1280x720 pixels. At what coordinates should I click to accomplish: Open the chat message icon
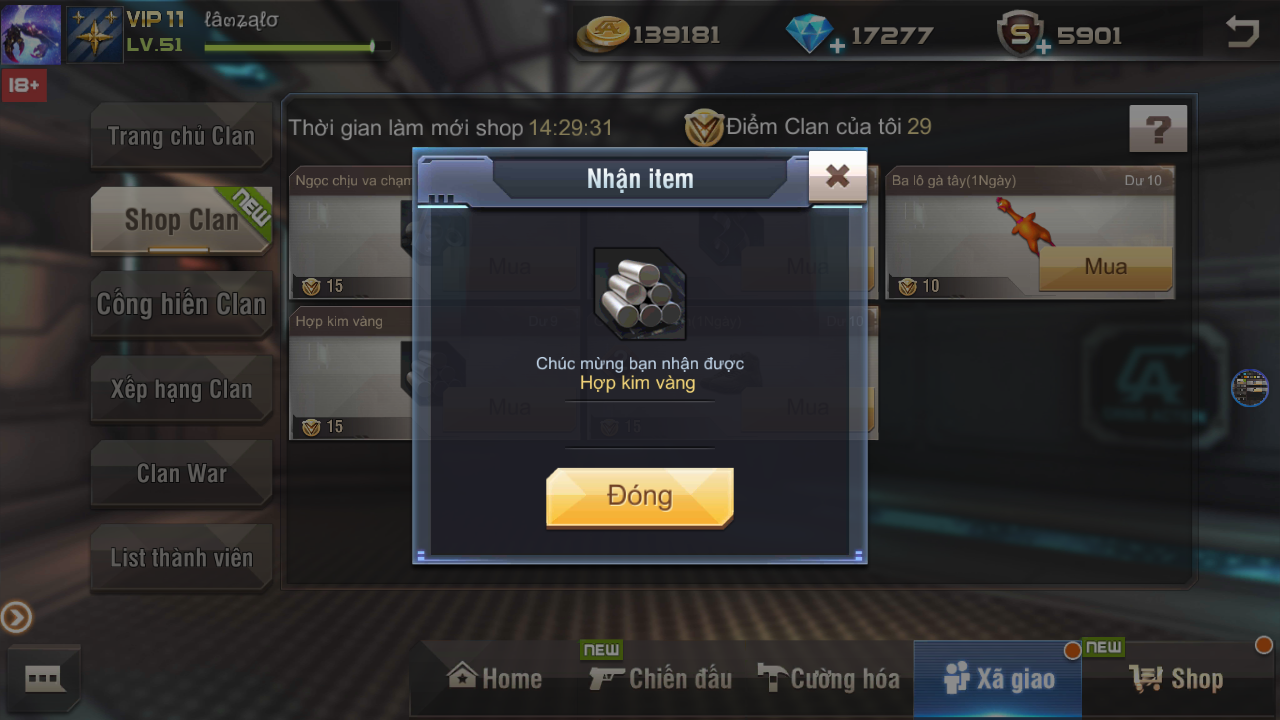point(43,680)
